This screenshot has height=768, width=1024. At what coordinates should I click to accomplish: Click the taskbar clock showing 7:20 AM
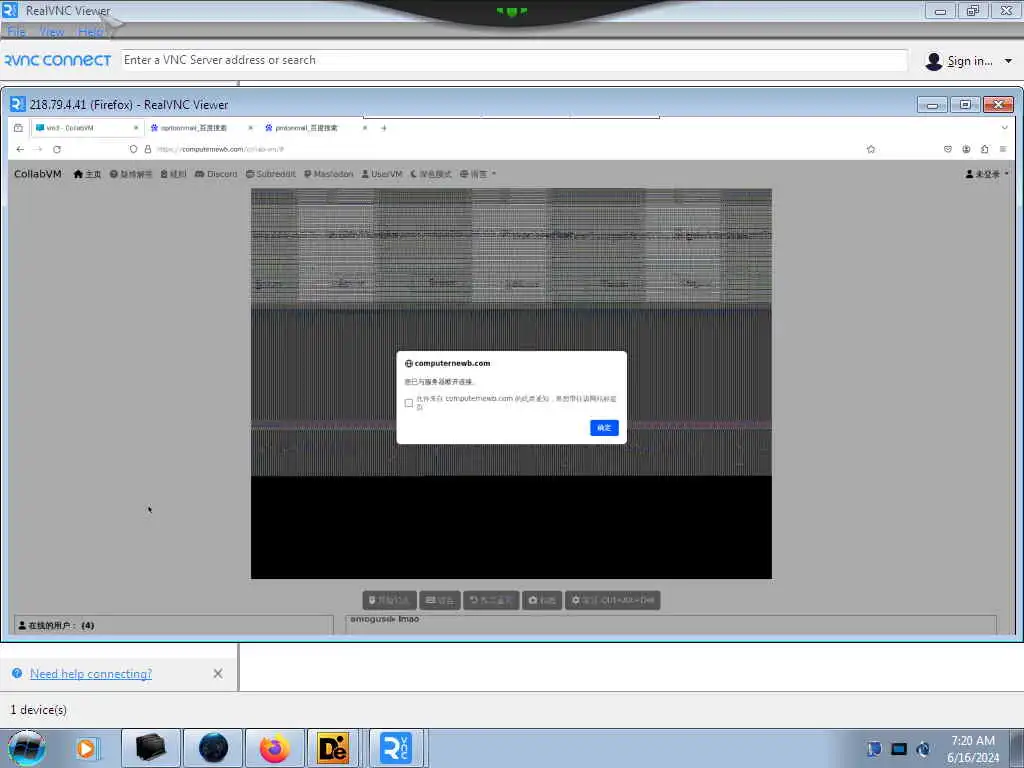[x=972, y=749]
